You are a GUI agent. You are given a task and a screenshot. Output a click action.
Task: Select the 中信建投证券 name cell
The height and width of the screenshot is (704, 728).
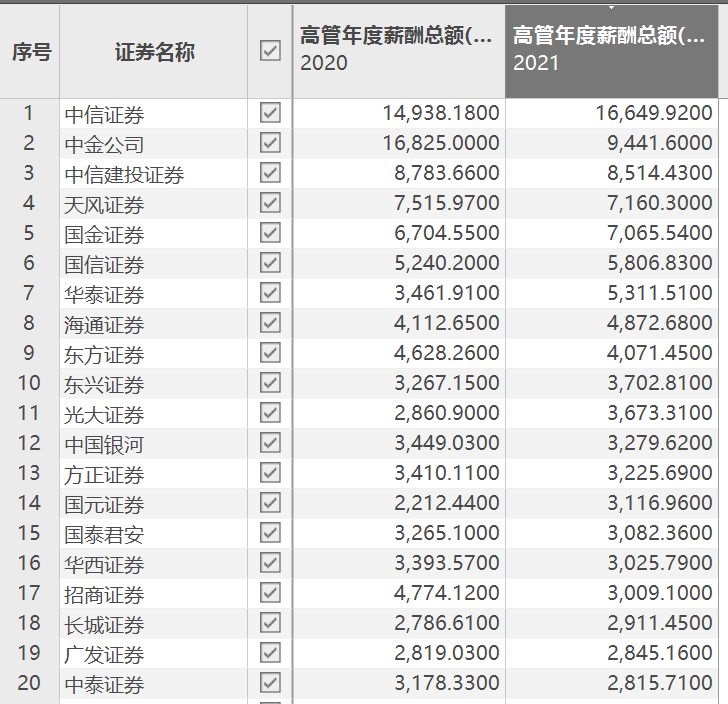pyautogui.click(x=153, y=173)
